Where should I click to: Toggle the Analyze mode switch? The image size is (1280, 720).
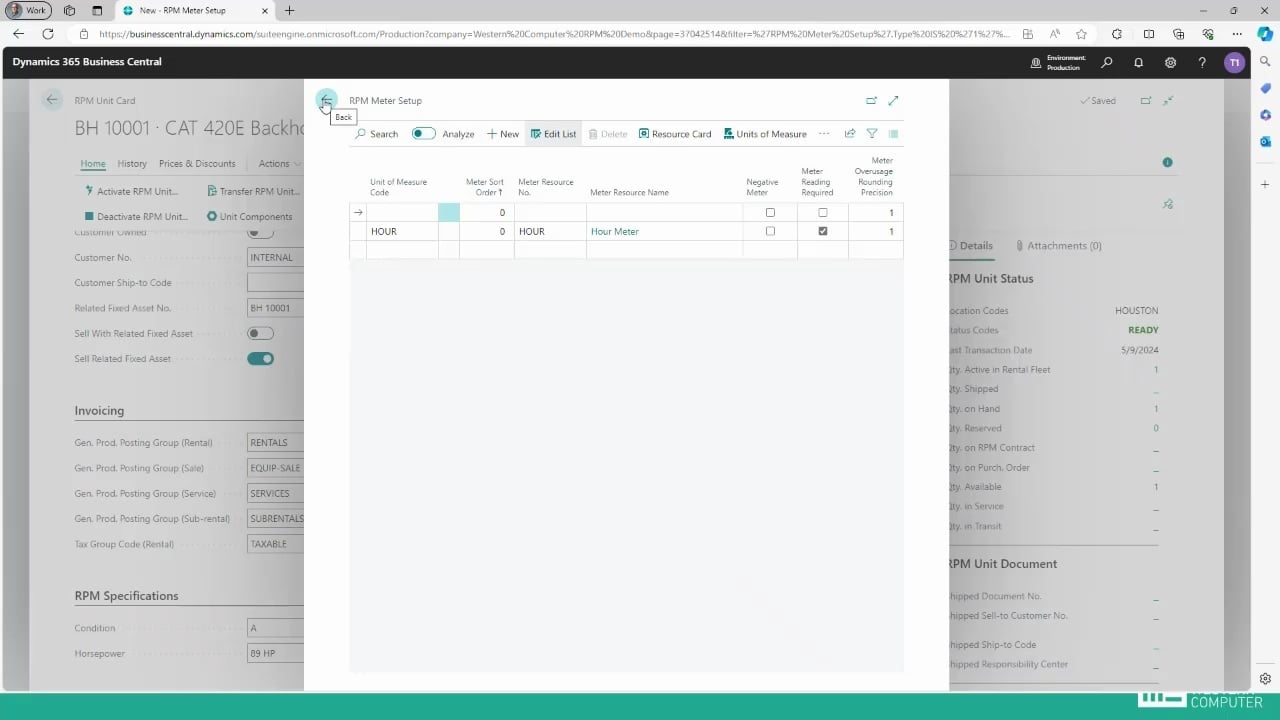coord(424,134)
